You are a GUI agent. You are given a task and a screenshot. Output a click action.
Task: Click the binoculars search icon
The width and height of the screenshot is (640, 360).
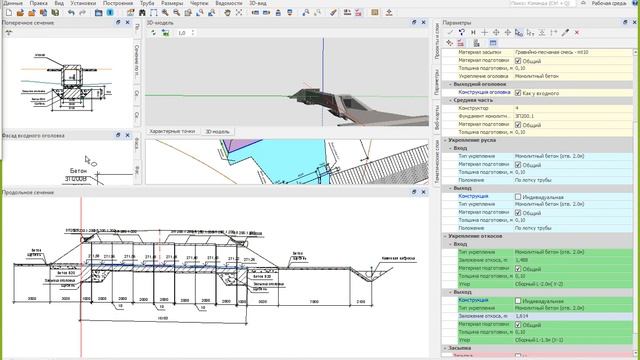coord(142,13)
